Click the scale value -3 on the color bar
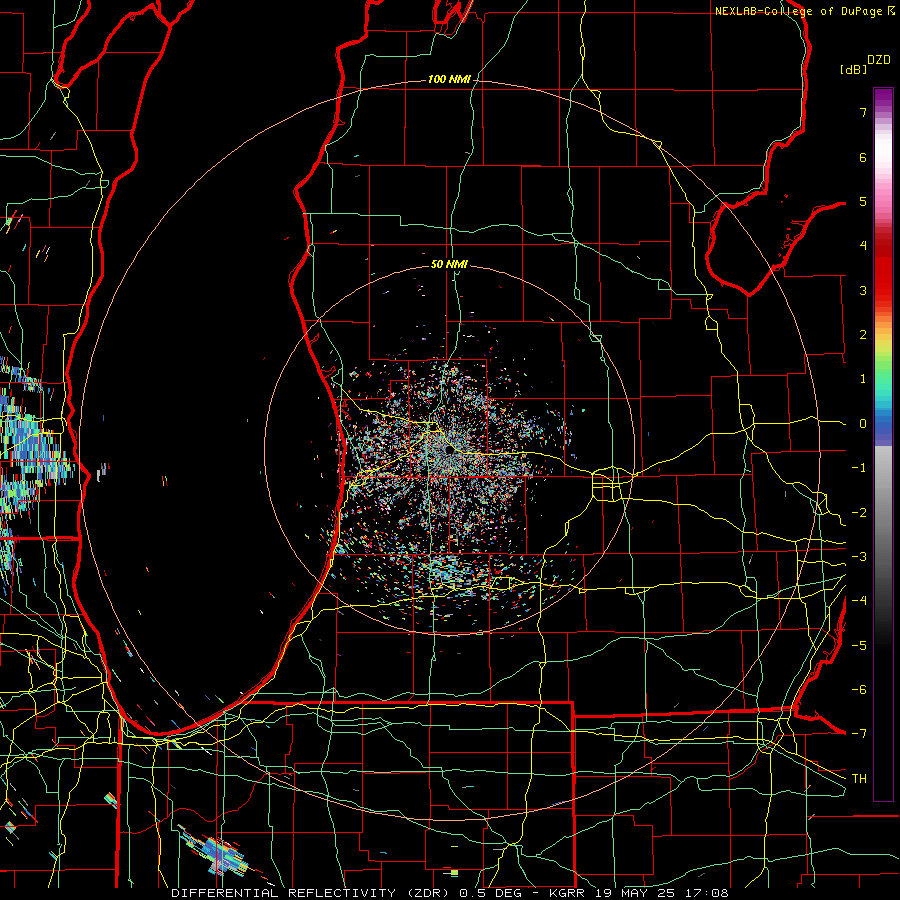Screen dimensions: 900x900 pyautogui.click(x=859, y=557)
